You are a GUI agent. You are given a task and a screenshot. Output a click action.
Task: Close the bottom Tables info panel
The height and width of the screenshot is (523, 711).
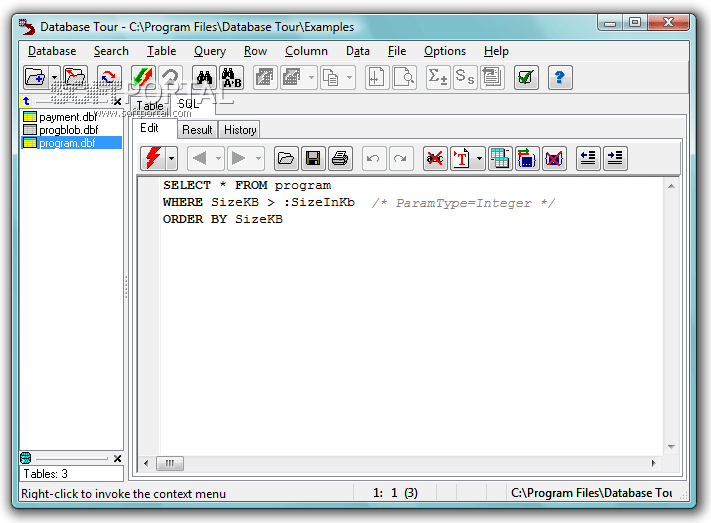[117, 459]
